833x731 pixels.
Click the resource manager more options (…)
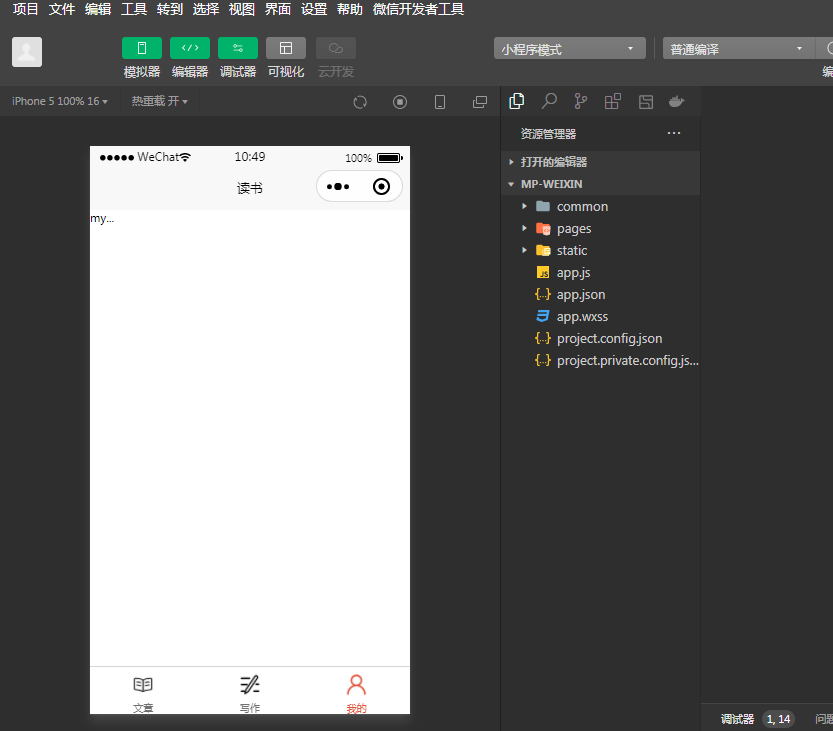pyautogui.click(x=674, y=133)
